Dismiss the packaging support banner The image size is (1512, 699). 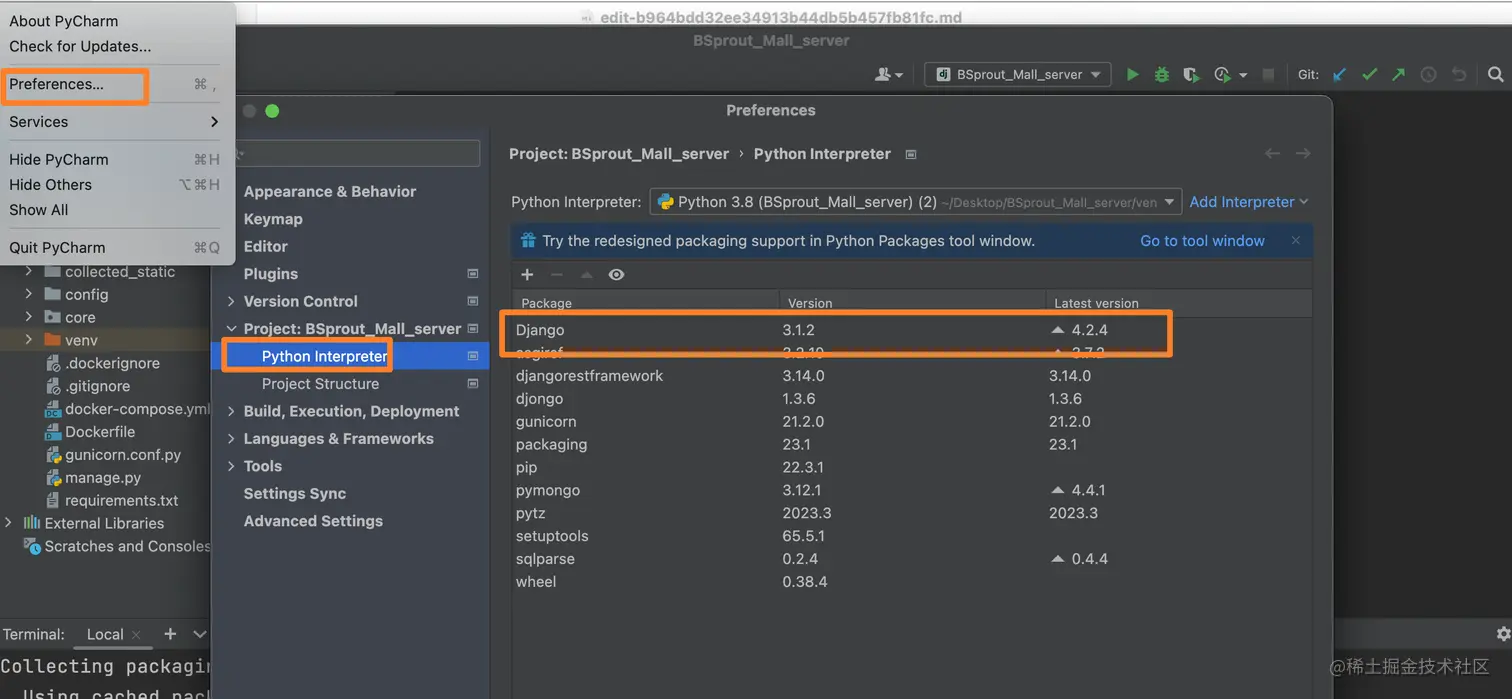(1296, 240)
